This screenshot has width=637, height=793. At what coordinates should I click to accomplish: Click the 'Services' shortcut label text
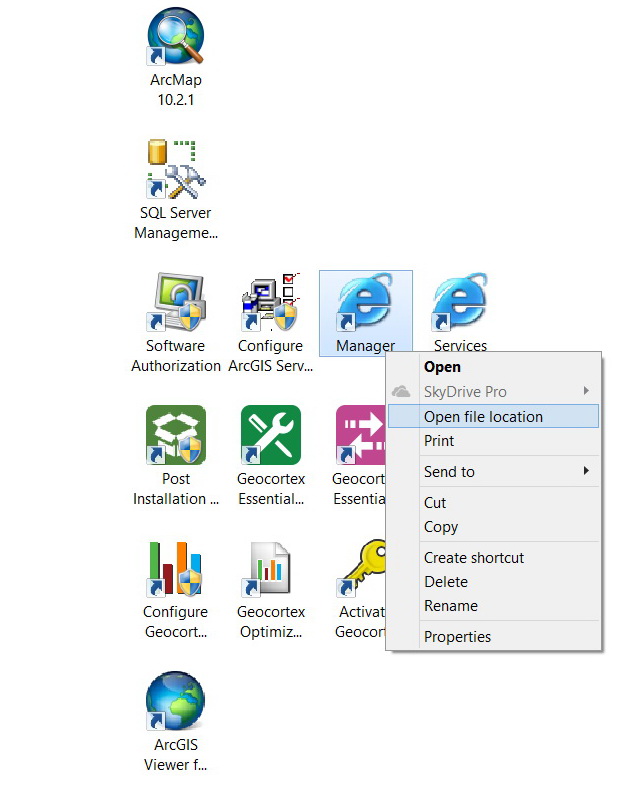(x=460, y=345)
